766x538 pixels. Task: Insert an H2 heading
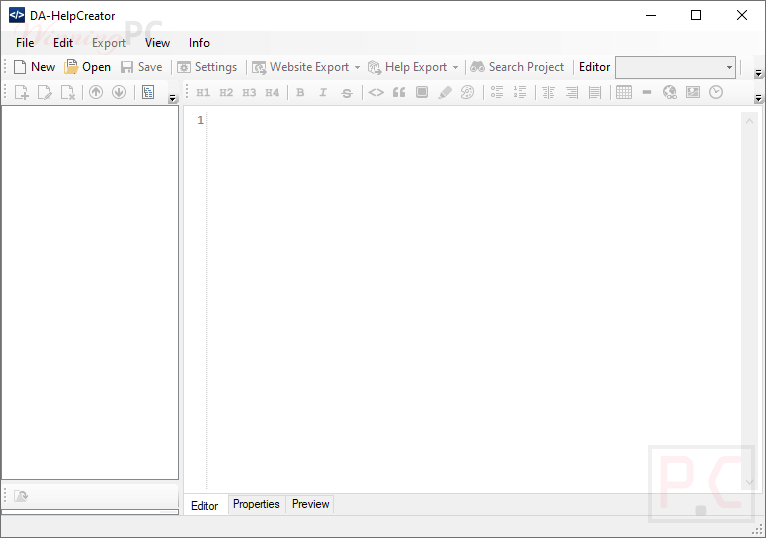[x=226, y=92]
